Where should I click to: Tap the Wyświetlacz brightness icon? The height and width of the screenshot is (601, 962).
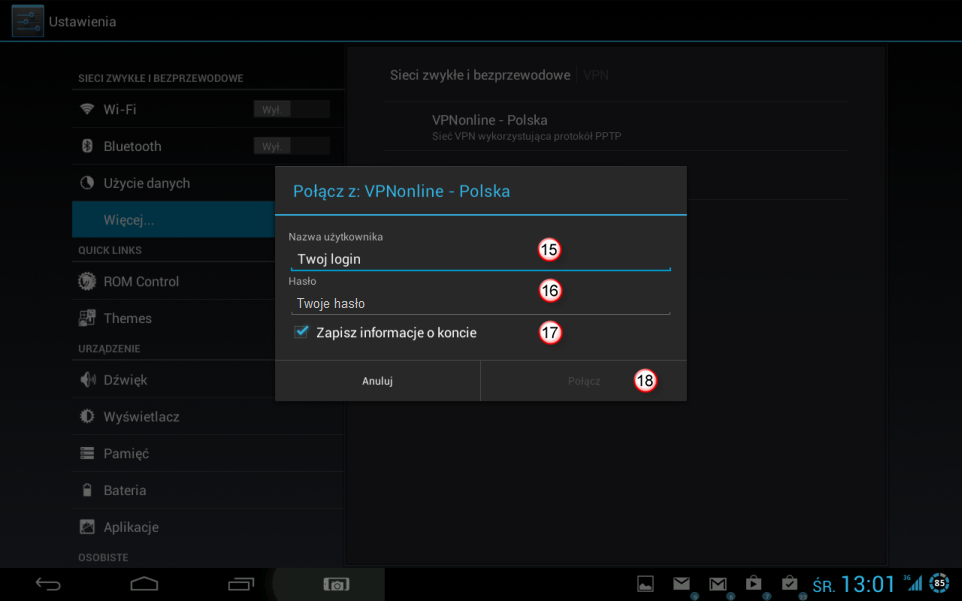(87, 416)
